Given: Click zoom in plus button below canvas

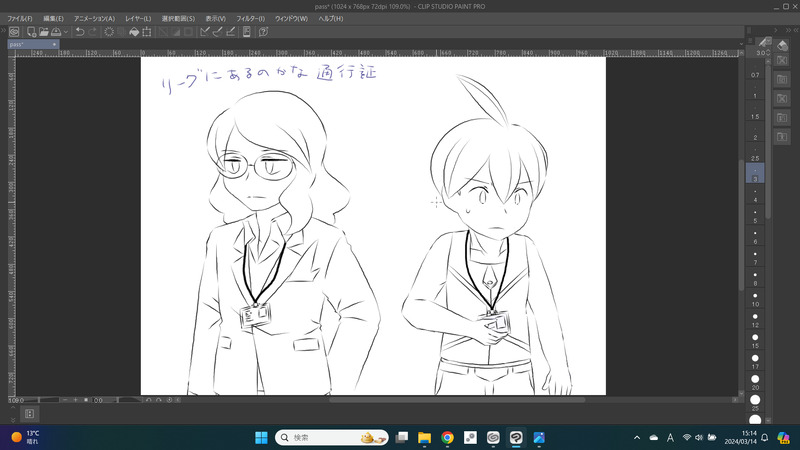Looking at the screenshot, I should [x=76, y=400].
